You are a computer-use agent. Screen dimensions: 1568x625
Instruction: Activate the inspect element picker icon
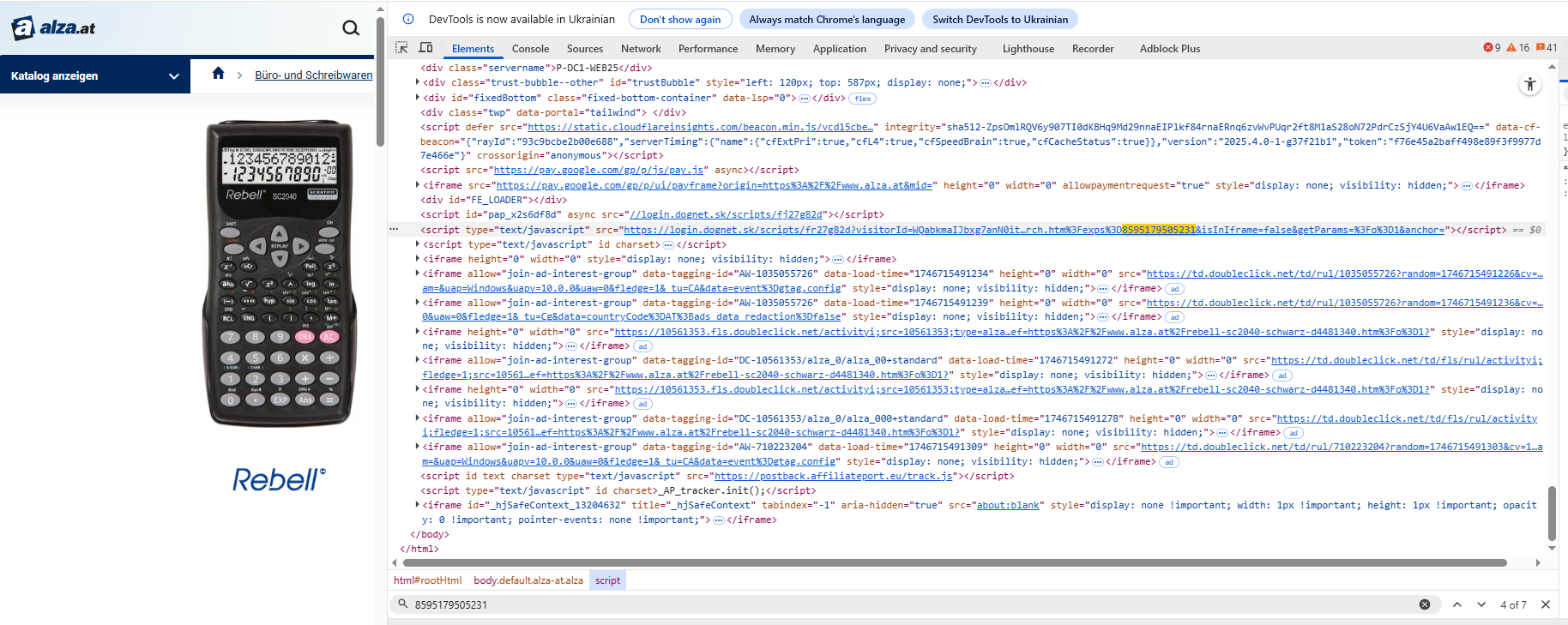click(401, 48)
